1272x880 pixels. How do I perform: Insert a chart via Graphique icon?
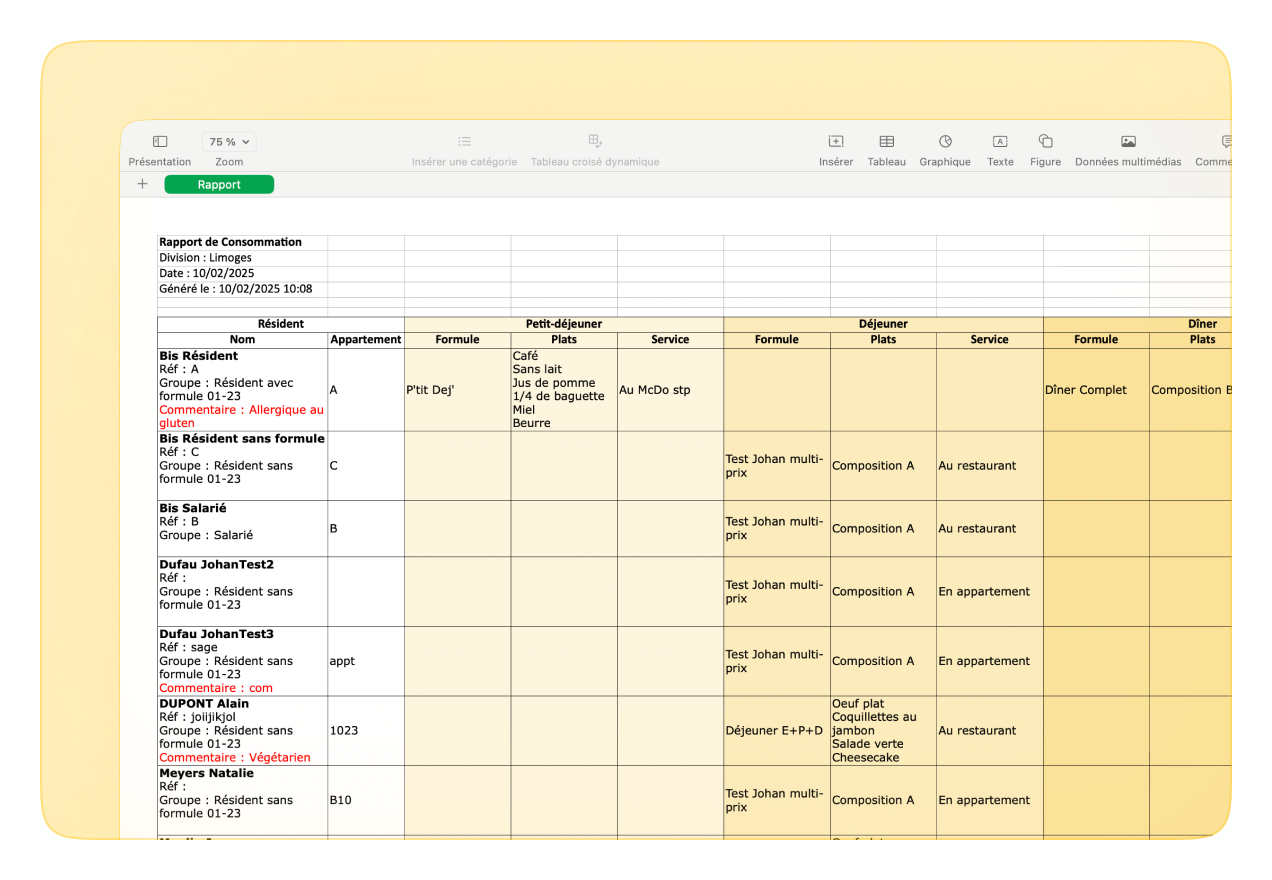click(945, 142)
